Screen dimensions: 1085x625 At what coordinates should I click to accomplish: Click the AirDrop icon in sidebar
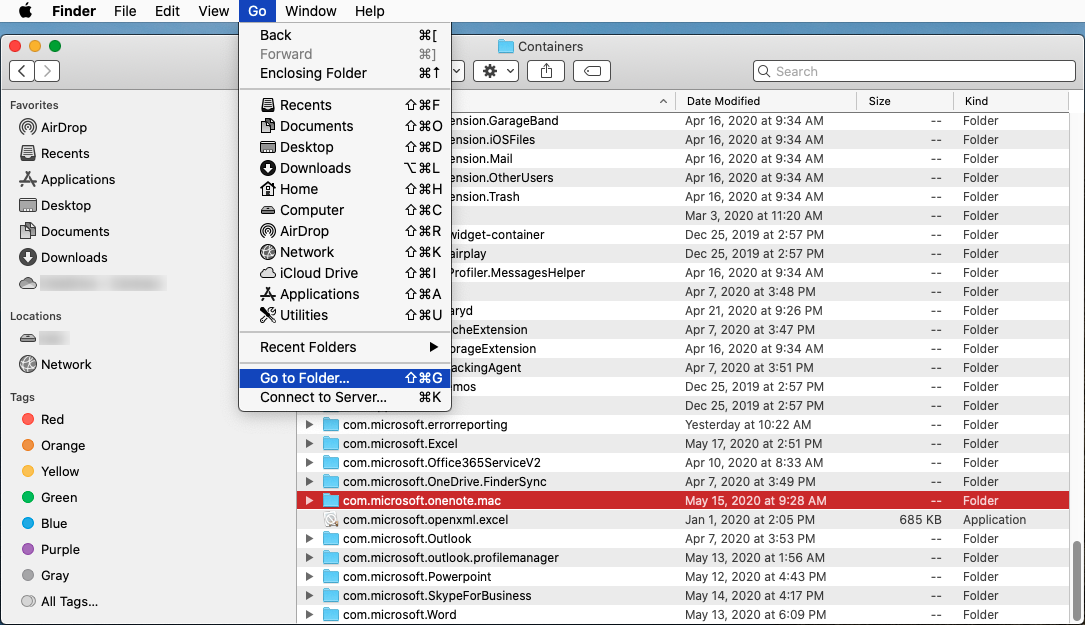point(28,127)
